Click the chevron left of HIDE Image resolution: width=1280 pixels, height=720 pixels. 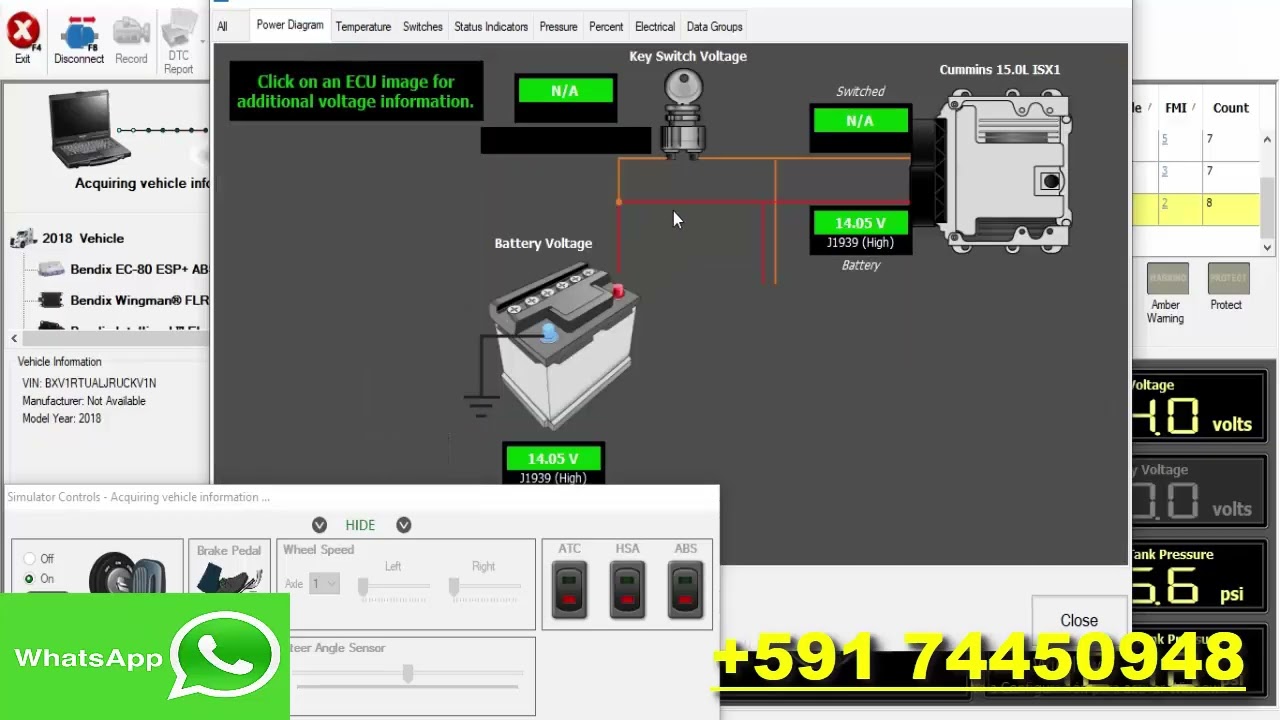(x=319, y=525)
